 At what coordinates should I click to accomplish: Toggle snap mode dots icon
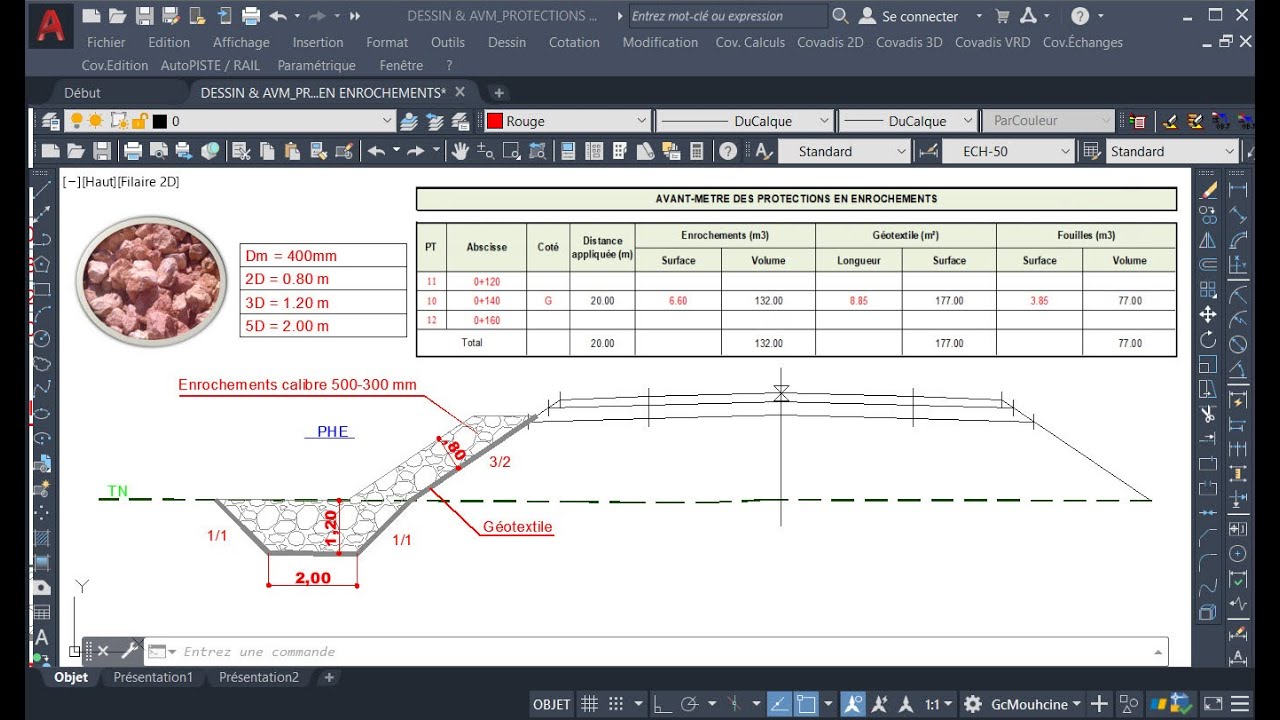[616, 704]
